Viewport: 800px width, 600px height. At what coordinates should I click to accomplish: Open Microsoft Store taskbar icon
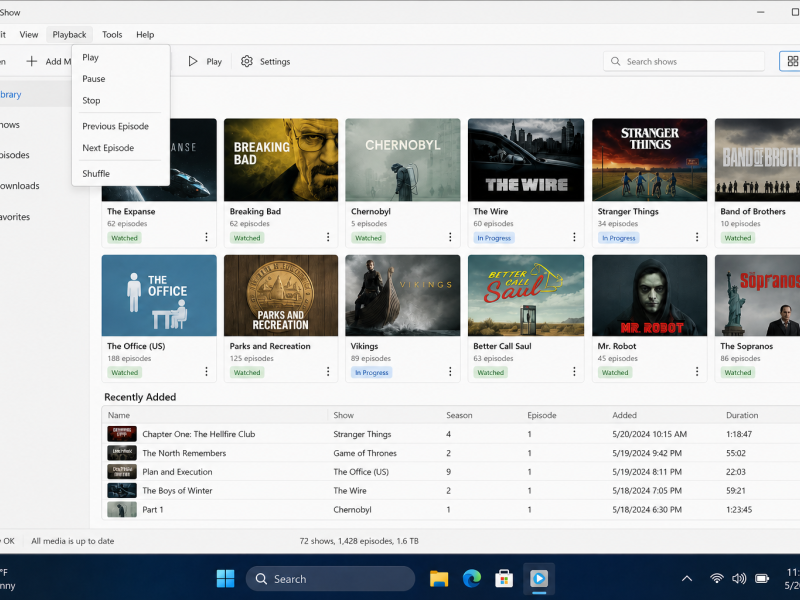[x=504, y=579]
